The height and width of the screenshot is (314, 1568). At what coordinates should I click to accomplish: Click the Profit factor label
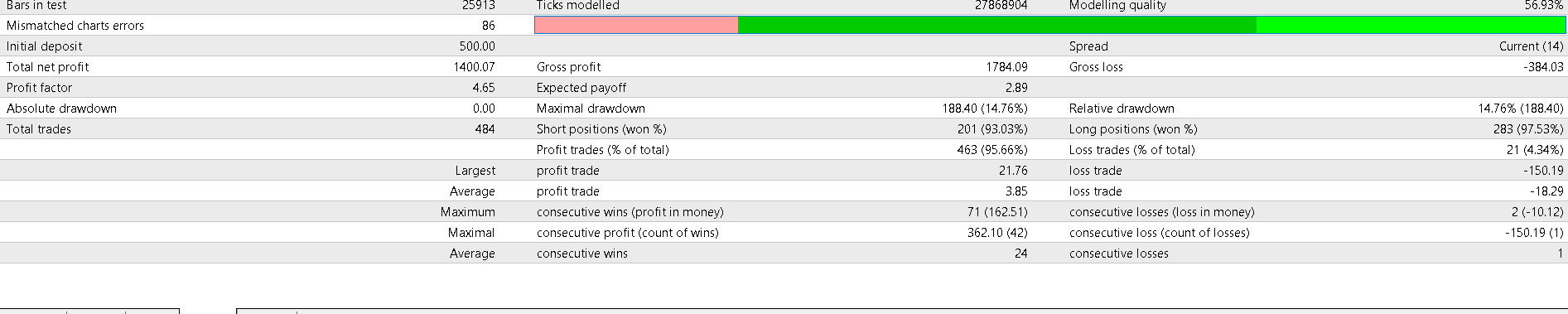point(39,88)
